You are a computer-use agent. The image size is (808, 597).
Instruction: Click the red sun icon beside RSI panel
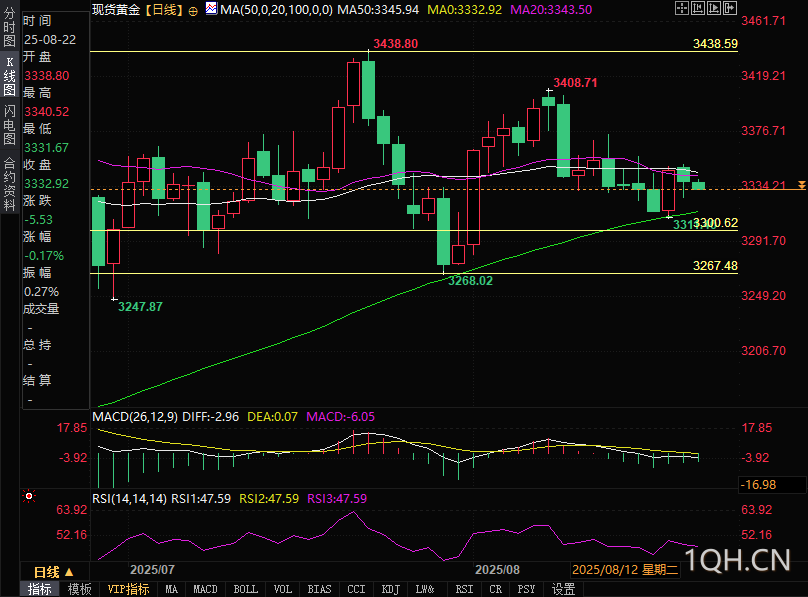click(x=29, y=497)
